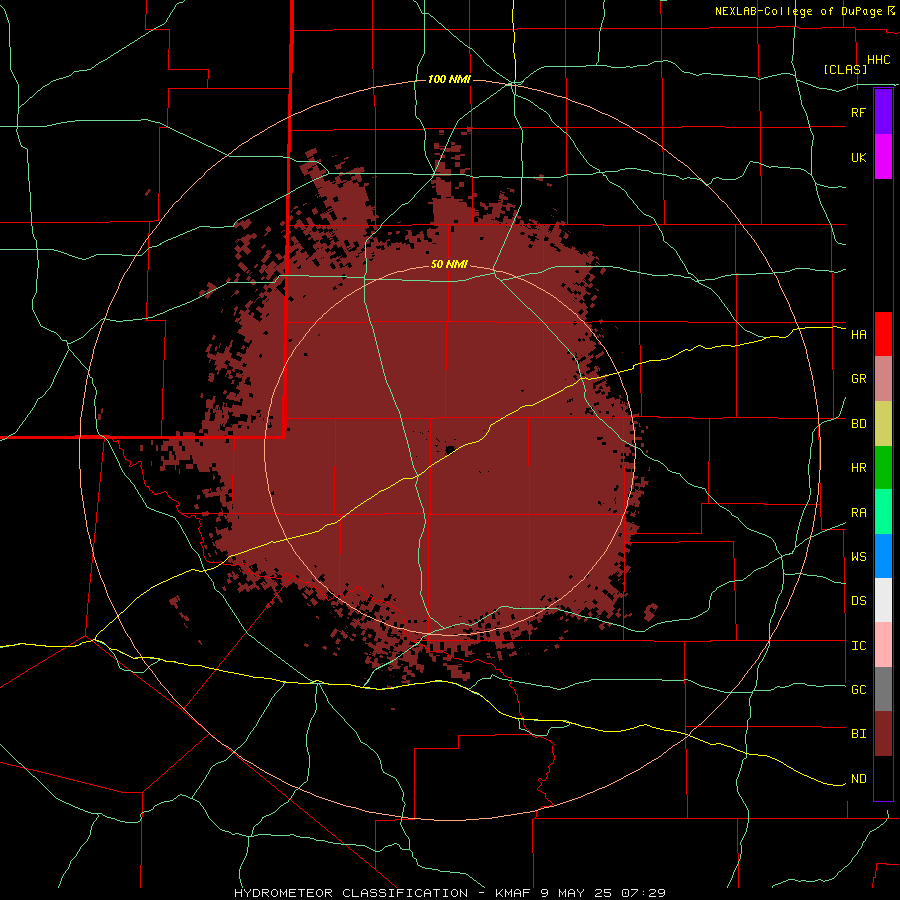Click the black radar-site hole in the echo
Viewport: 900px width, 900px height.
tap(450, 449)
